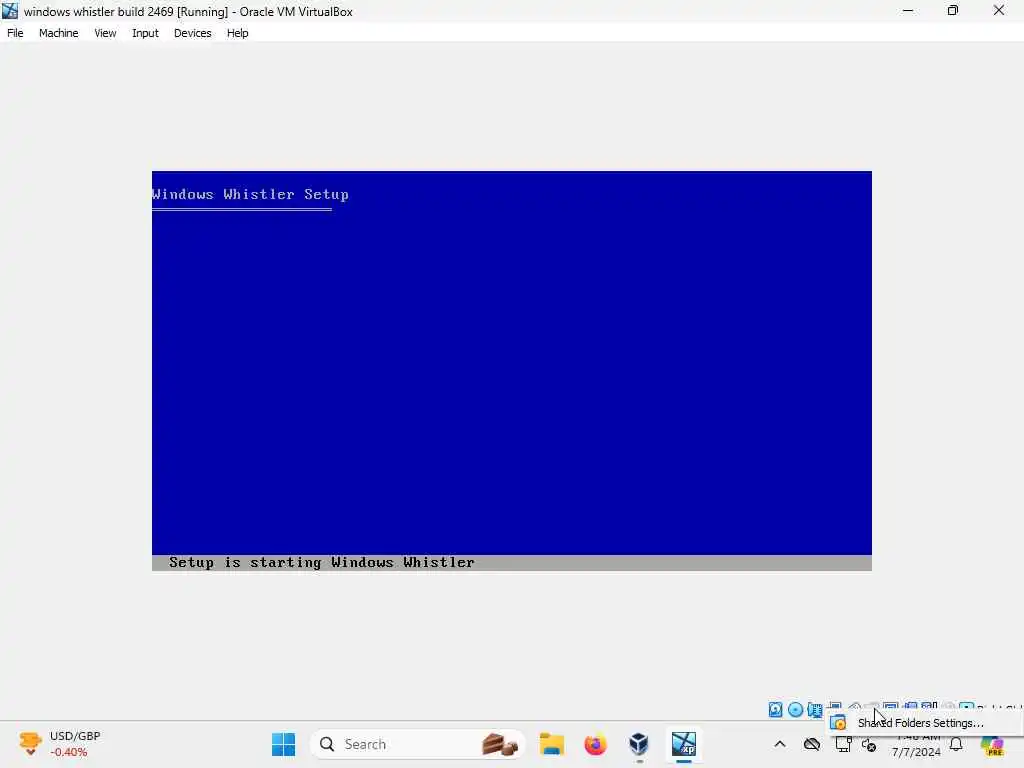Viewport: 1024px width, 768px height.
Task: Open the Input menu
Action: pyautogui.click(x=145, y=33)
